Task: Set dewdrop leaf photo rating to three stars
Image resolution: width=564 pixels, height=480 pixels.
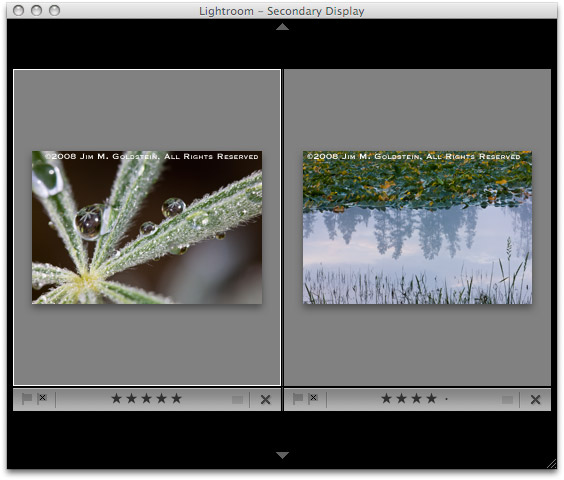Action: (146, 398)
